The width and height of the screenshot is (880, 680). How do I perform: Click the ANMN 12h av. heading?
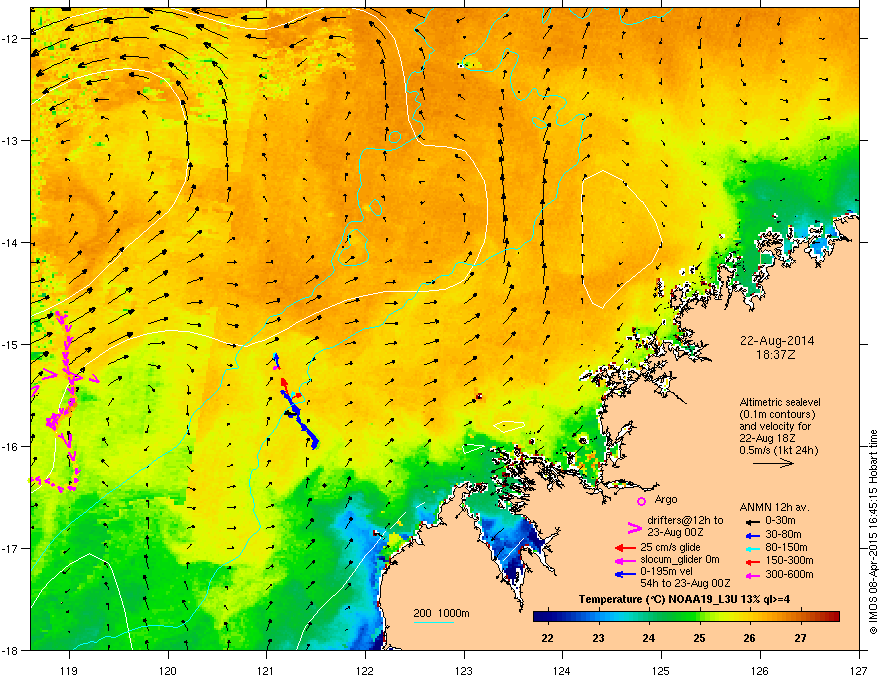pos(774,507)
